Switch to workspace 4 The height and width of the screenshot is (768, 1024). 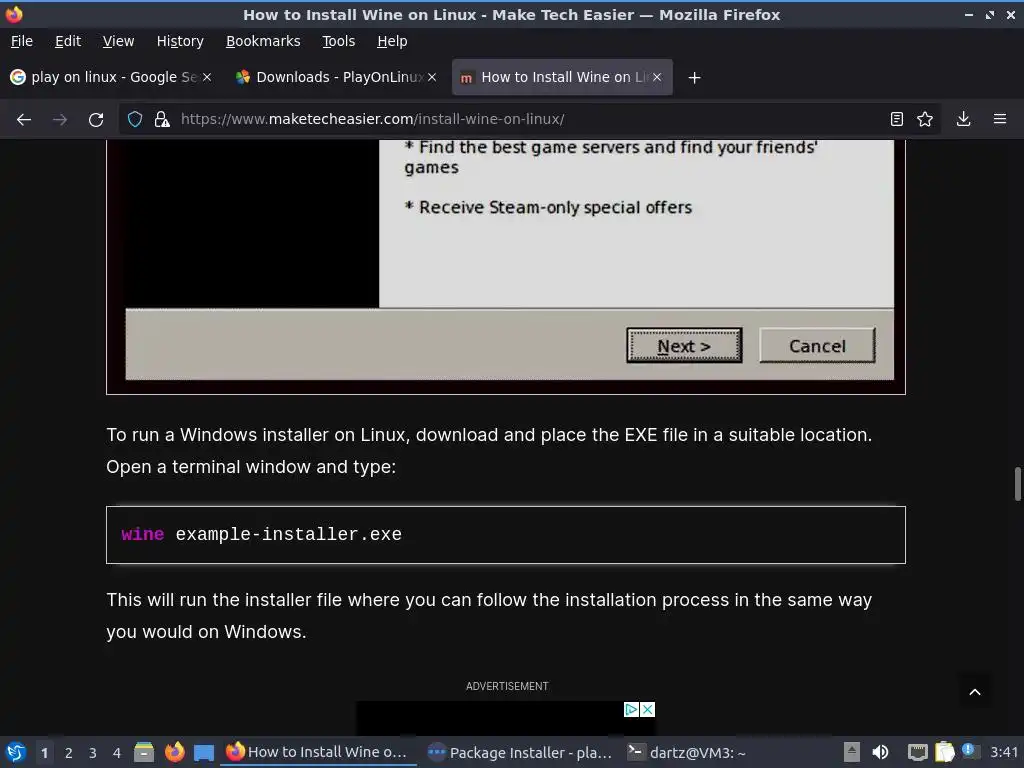pyautogui.click(x=117, y=753)
